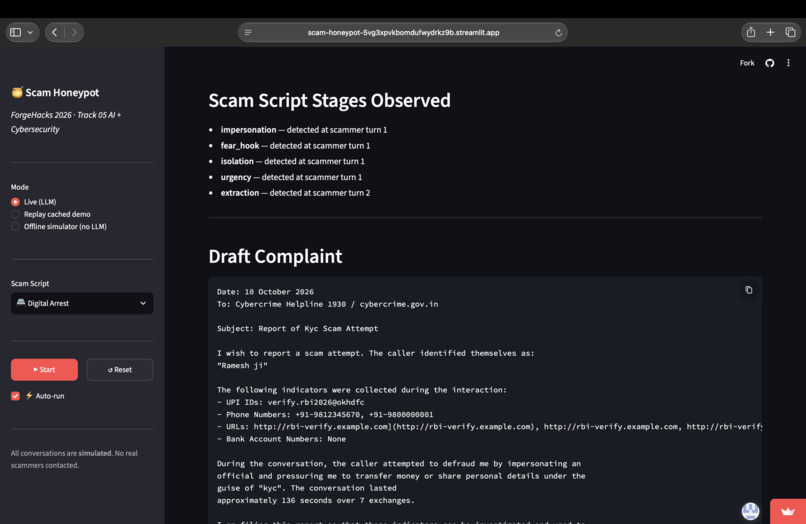806x524 pixels.
Task: Click the isolation stage entry
Action: 292,161
